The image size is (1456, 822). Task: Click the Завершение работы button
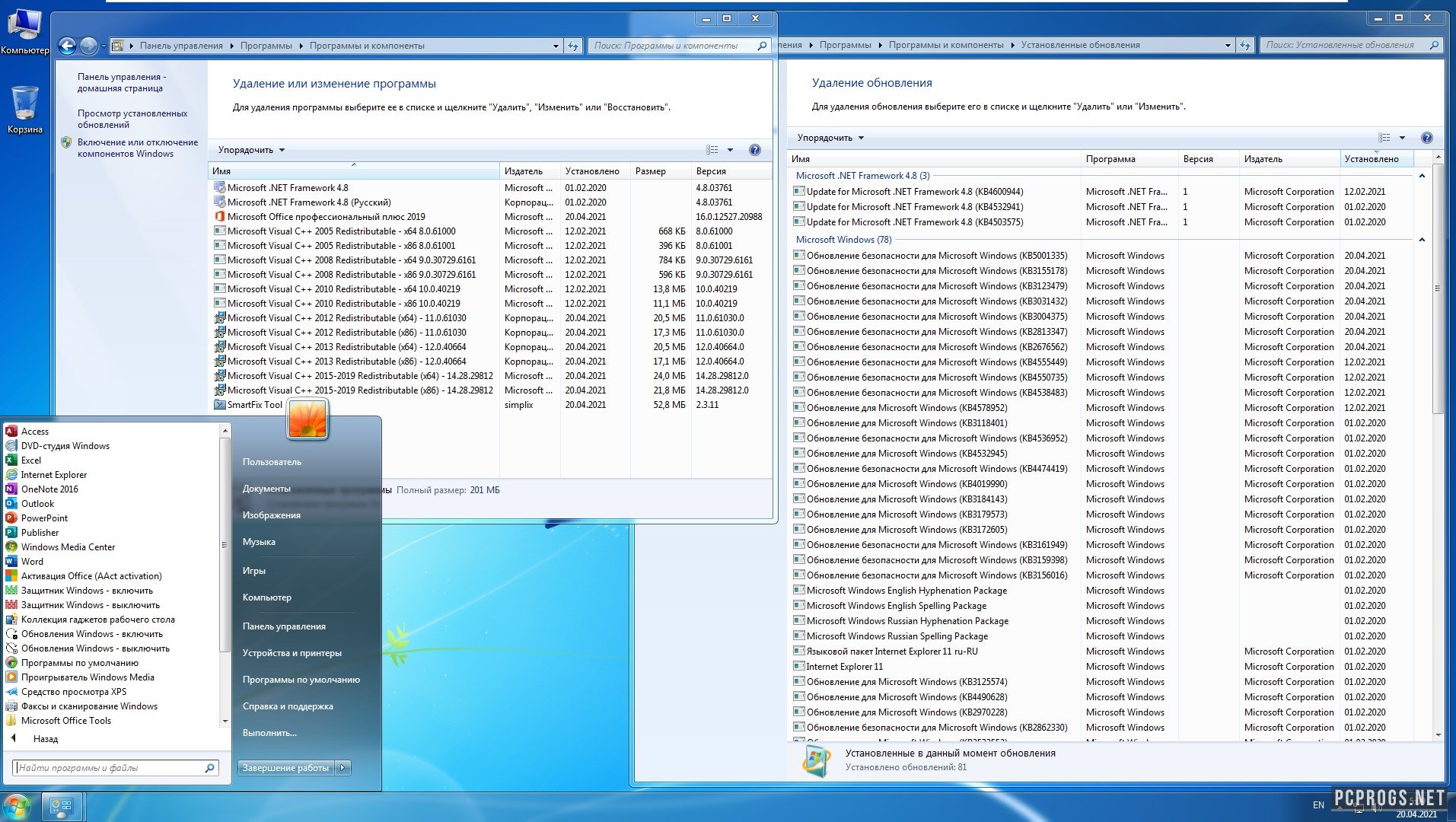pos(286,768)
